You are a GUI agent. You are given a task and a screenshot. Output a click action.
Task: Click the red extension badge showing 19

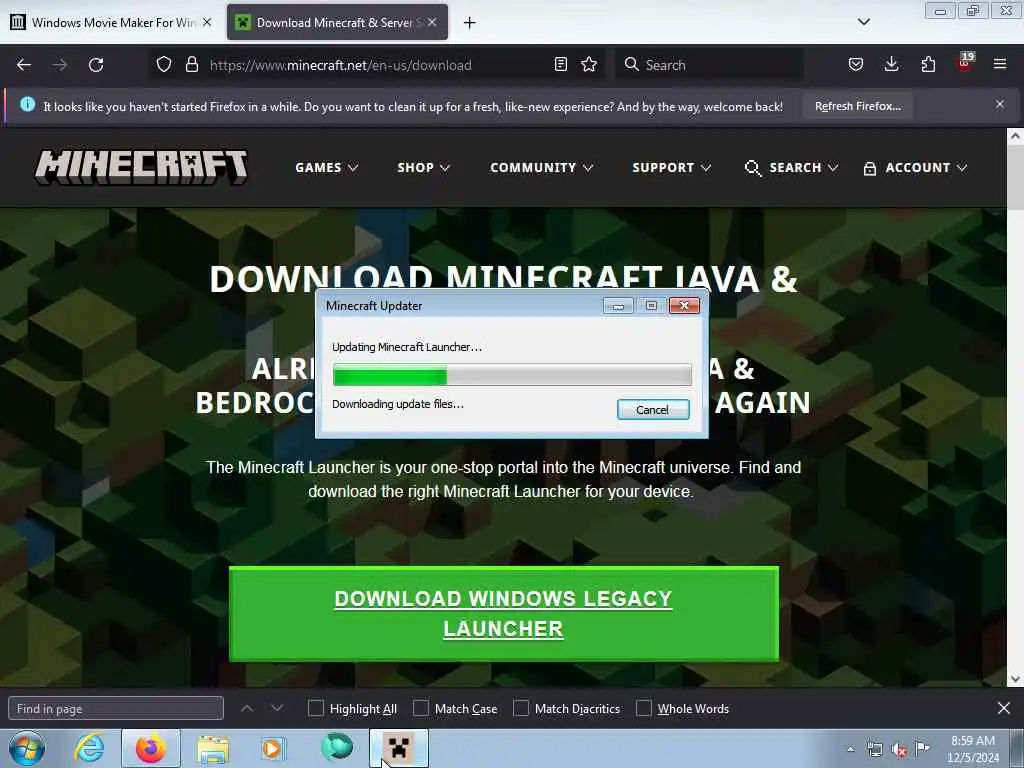pos(965,61)
